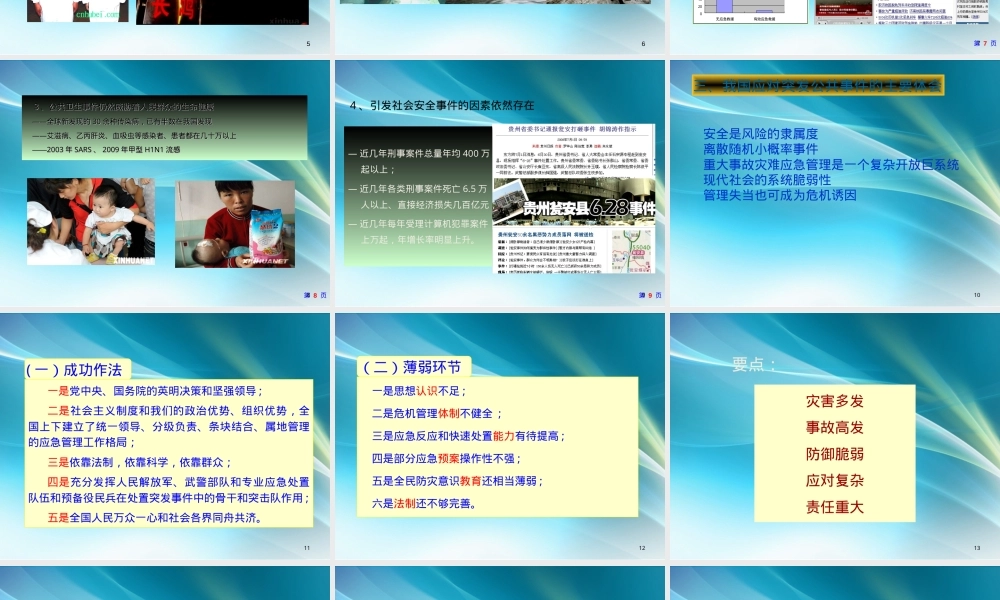Click the red text '责任重大'

click(x=834, y=507)
